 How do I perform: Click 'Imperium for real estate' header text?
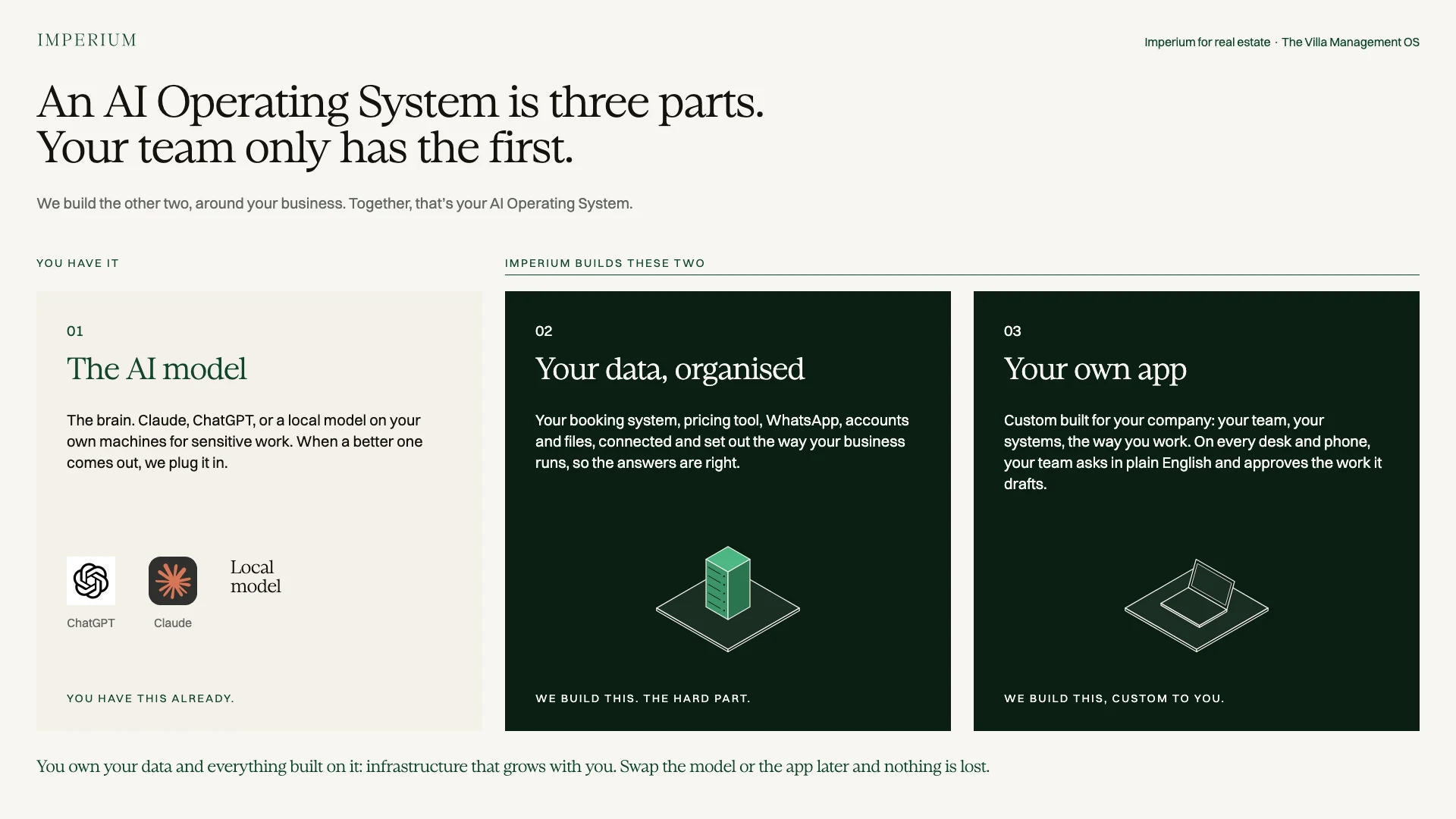click(1207, 42)
